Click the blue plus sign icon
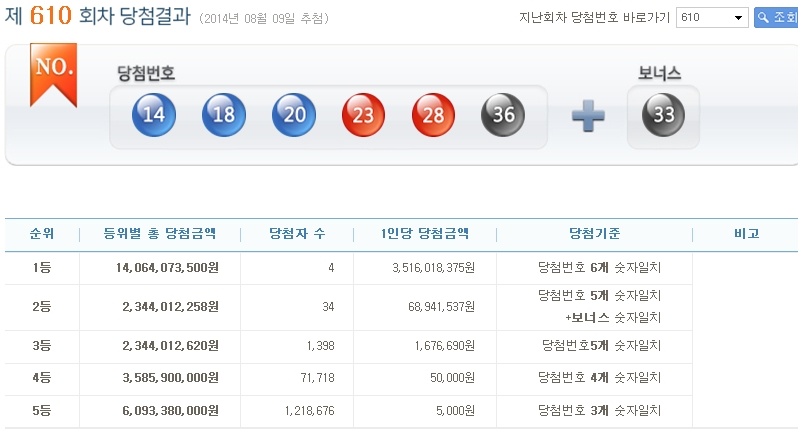Screen dimensions: 798x436 tap(588, 116)
